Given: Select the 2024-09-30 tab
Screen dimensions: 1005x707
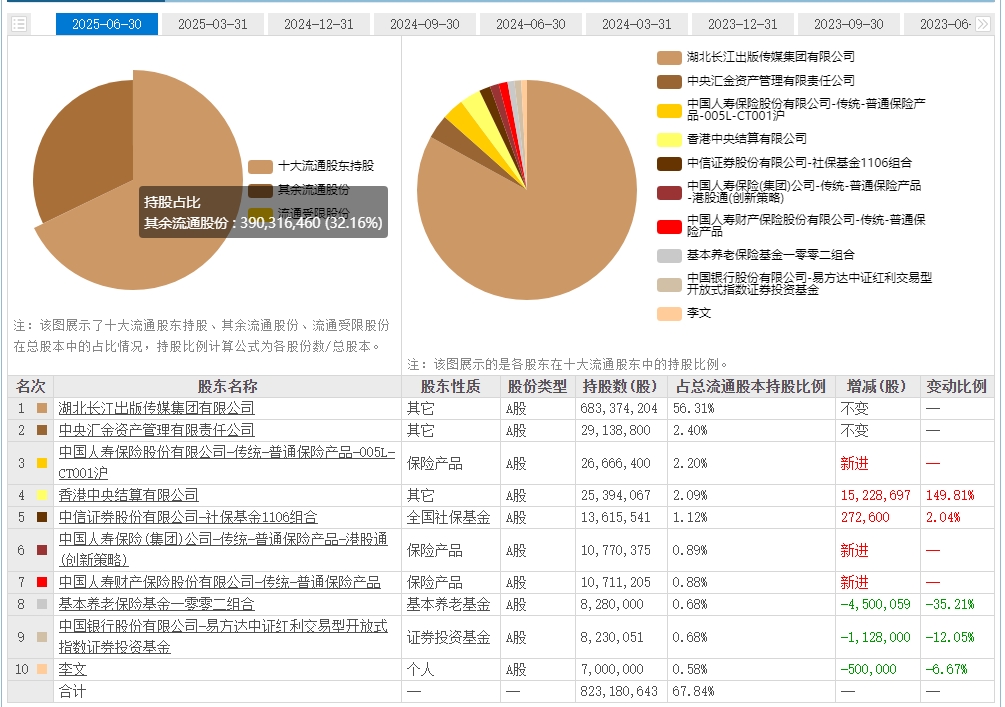Looking at the screenshot, I should [424, 24].
